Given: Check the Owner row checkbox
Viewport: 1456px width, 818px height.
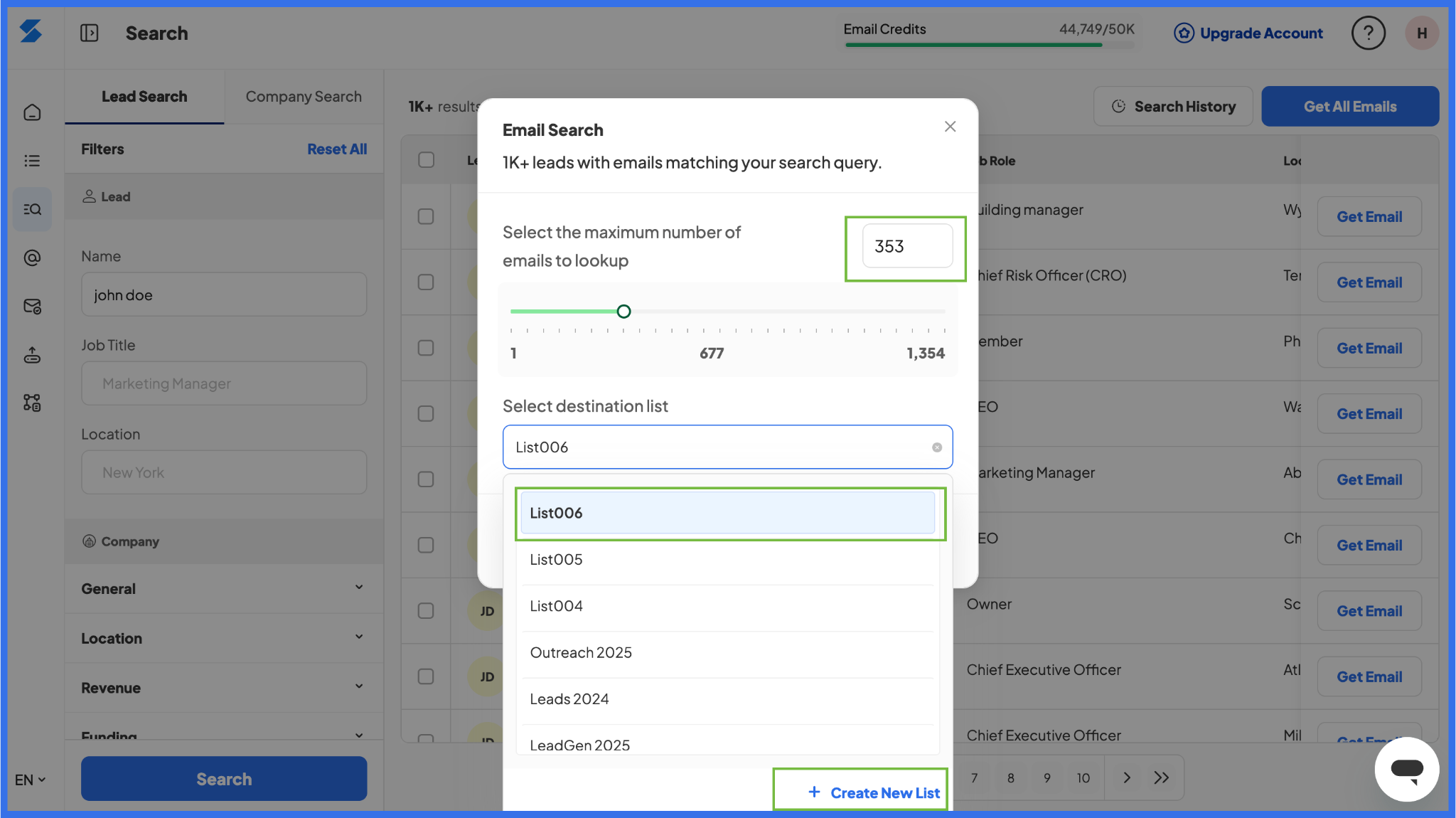Looking at the screenshot, I should click(x=426, y=611).
